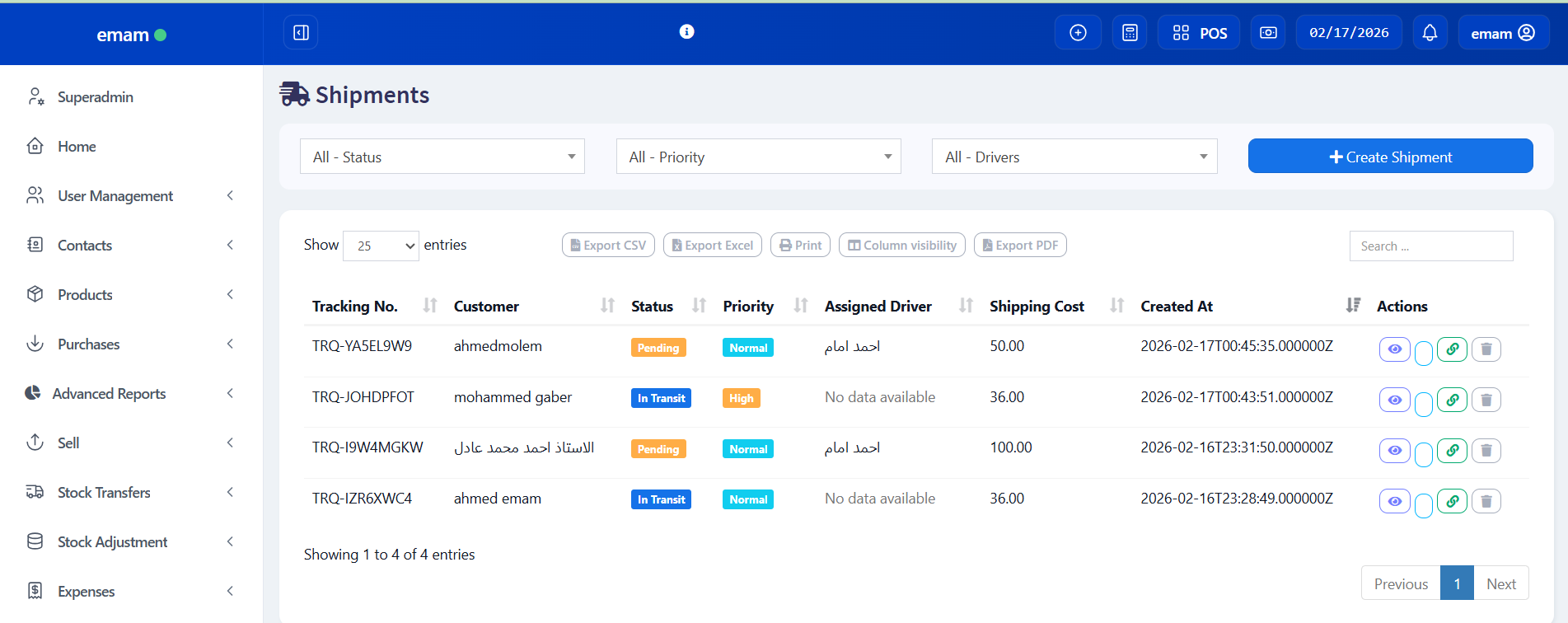This screenshot has height=623, width=1568.
Task: Delete shipment TRQ-YA5EL9W9 with the trash icon
Action: point(1486,349)
